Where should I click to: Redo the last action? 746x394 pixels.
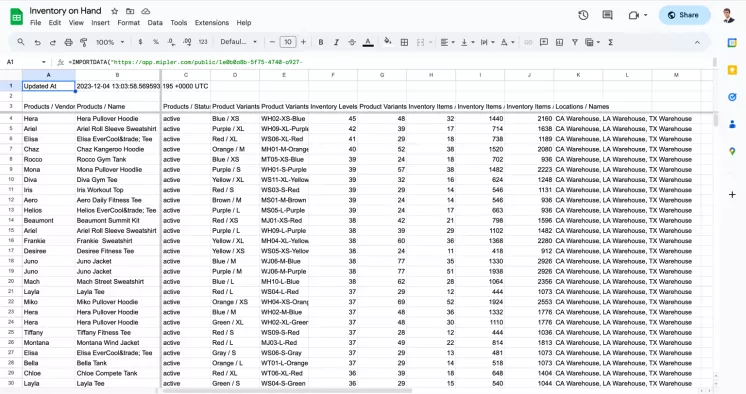pyautogui.click(x=53, y=42)
